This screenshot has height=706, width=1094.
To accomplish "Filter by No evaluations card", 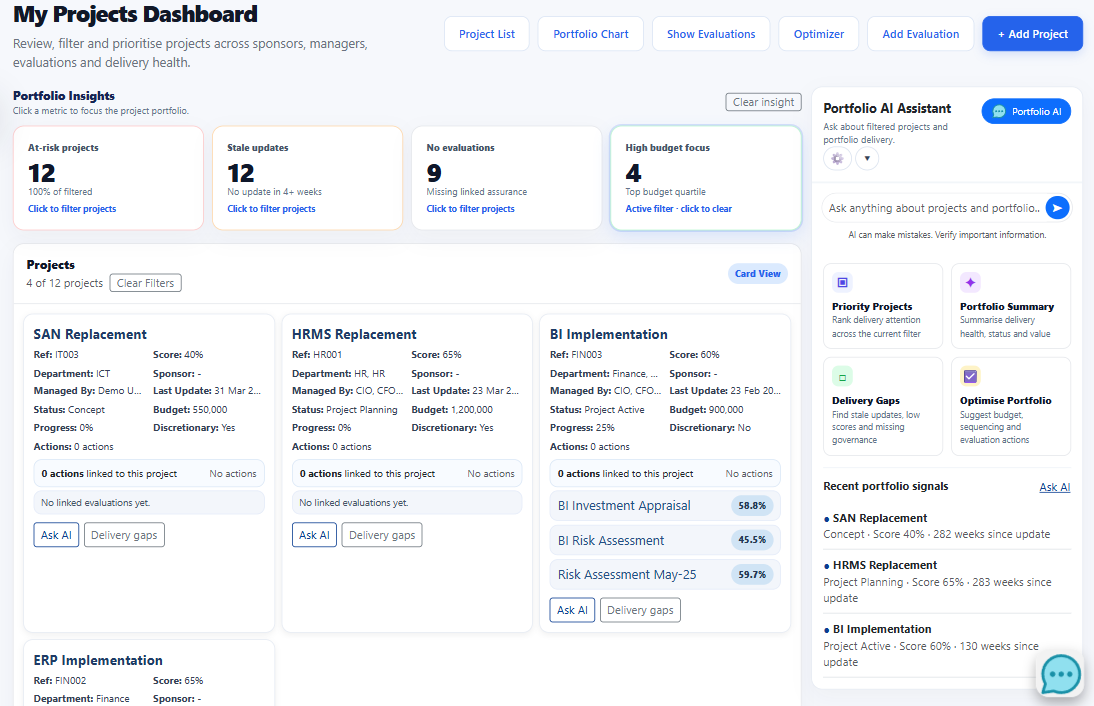I will pos(507,178).
